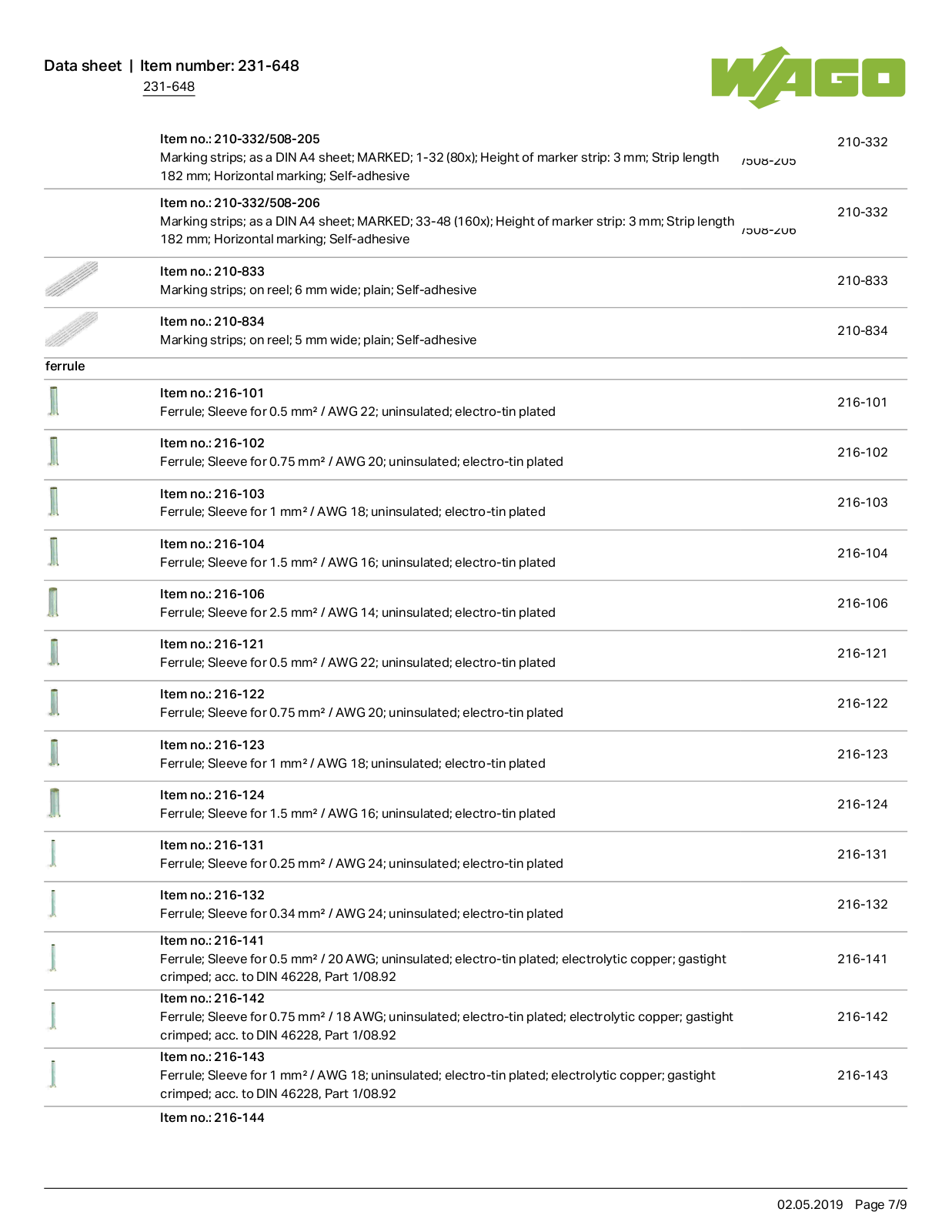Open the 216-121 link in right column
The height and width of the screenshot is (1232, 952).
tap(862, 654)
